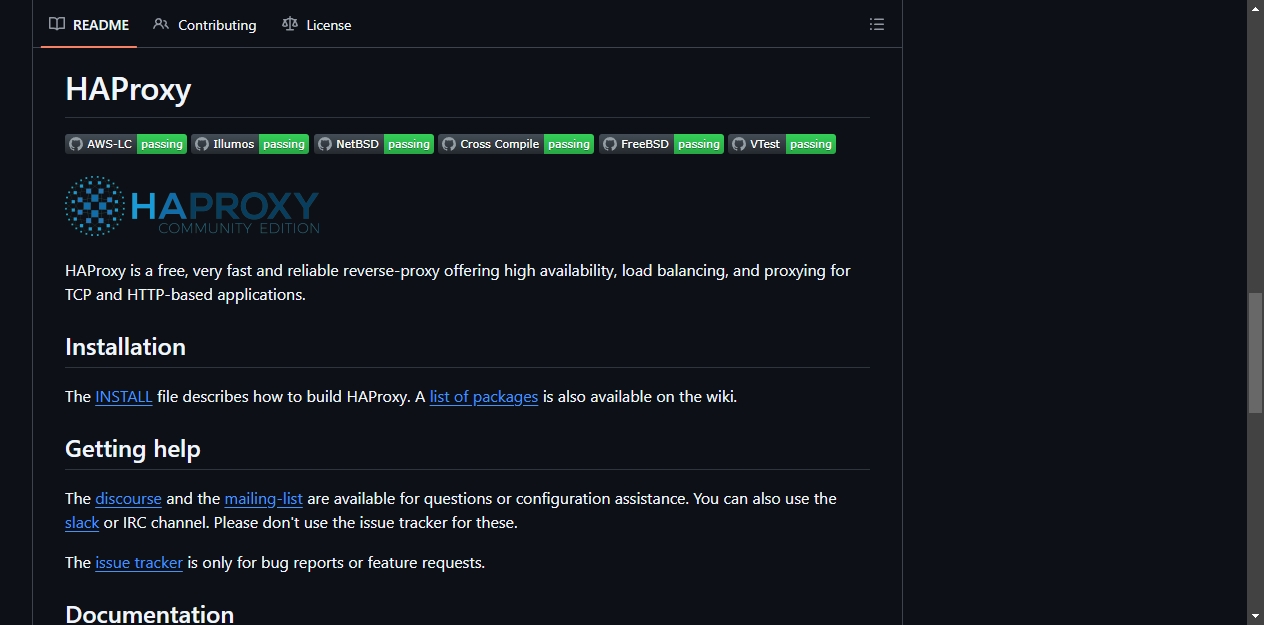Click the Cross Compile passing badge
This screenshot has height=625, width=1264.
tap(516, 144)
